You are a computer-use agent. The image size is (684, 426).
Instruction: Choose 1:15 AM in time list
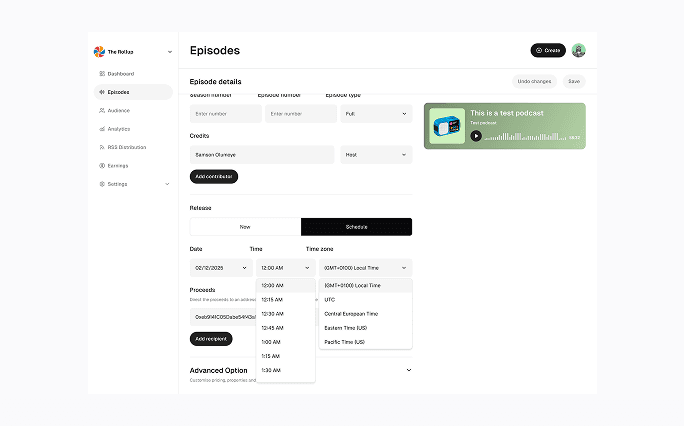click(285, 356)
